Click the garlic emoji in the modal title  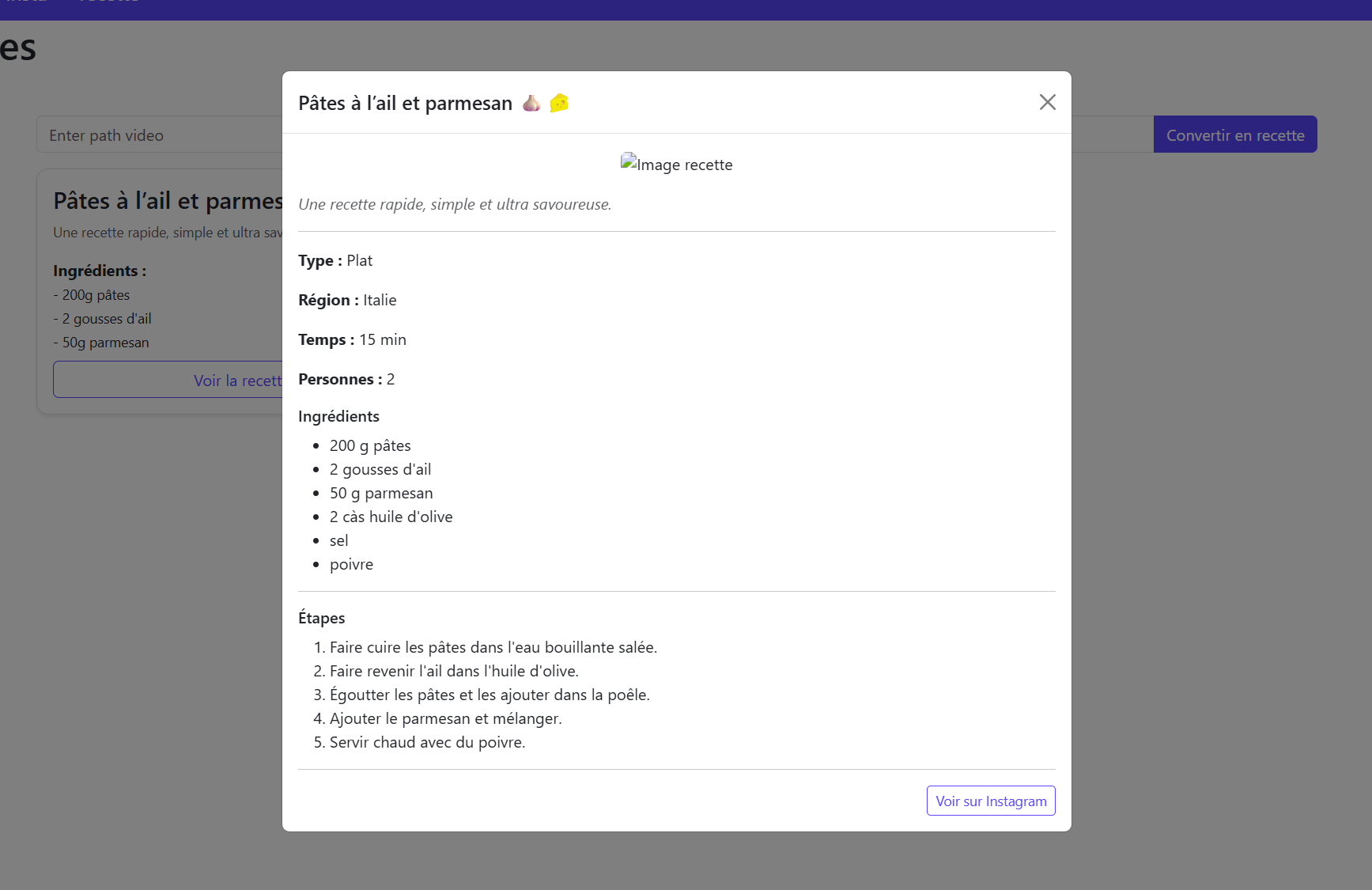pyautogui.click(x=531, y=104)
